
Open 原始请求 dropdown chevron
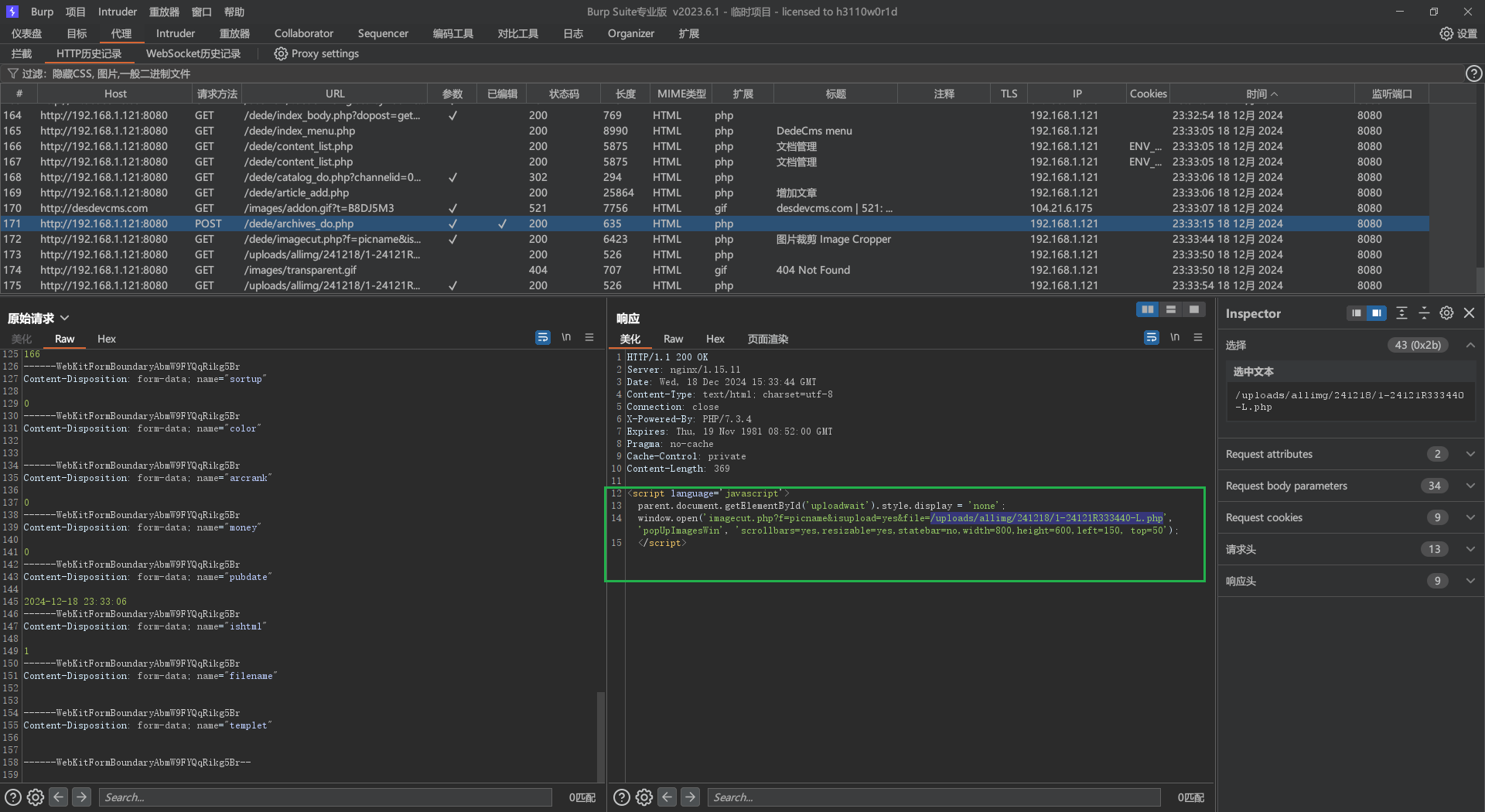click(65, 318)
